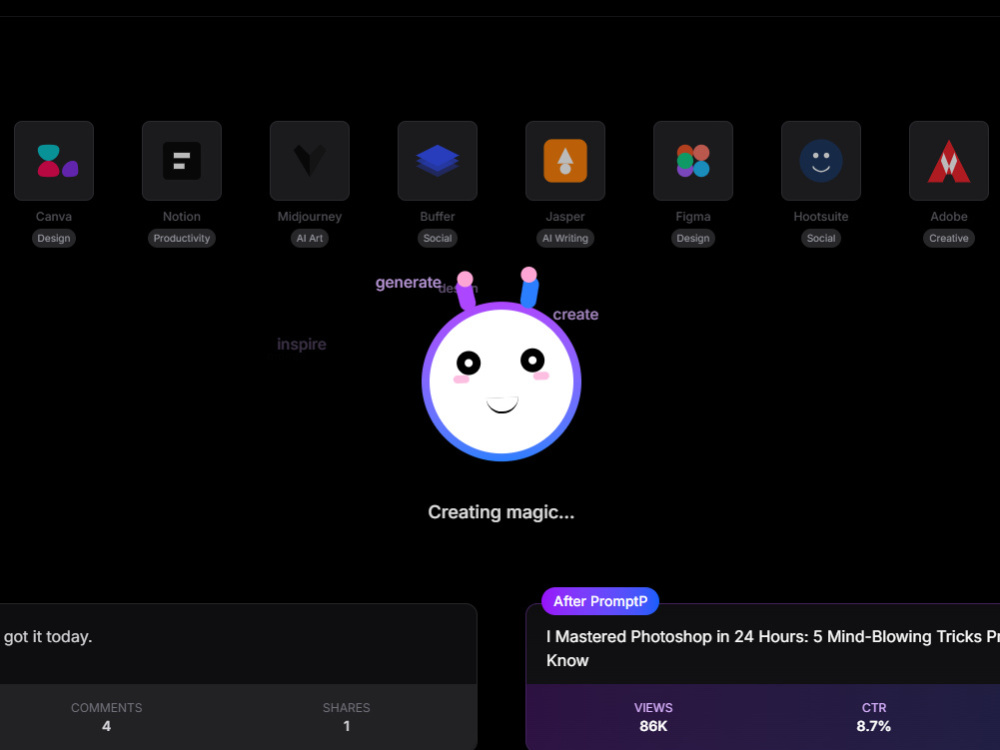Click the AI Writing tag
The height and width of the screenshot is (750, 1000).
pos(565,238)
